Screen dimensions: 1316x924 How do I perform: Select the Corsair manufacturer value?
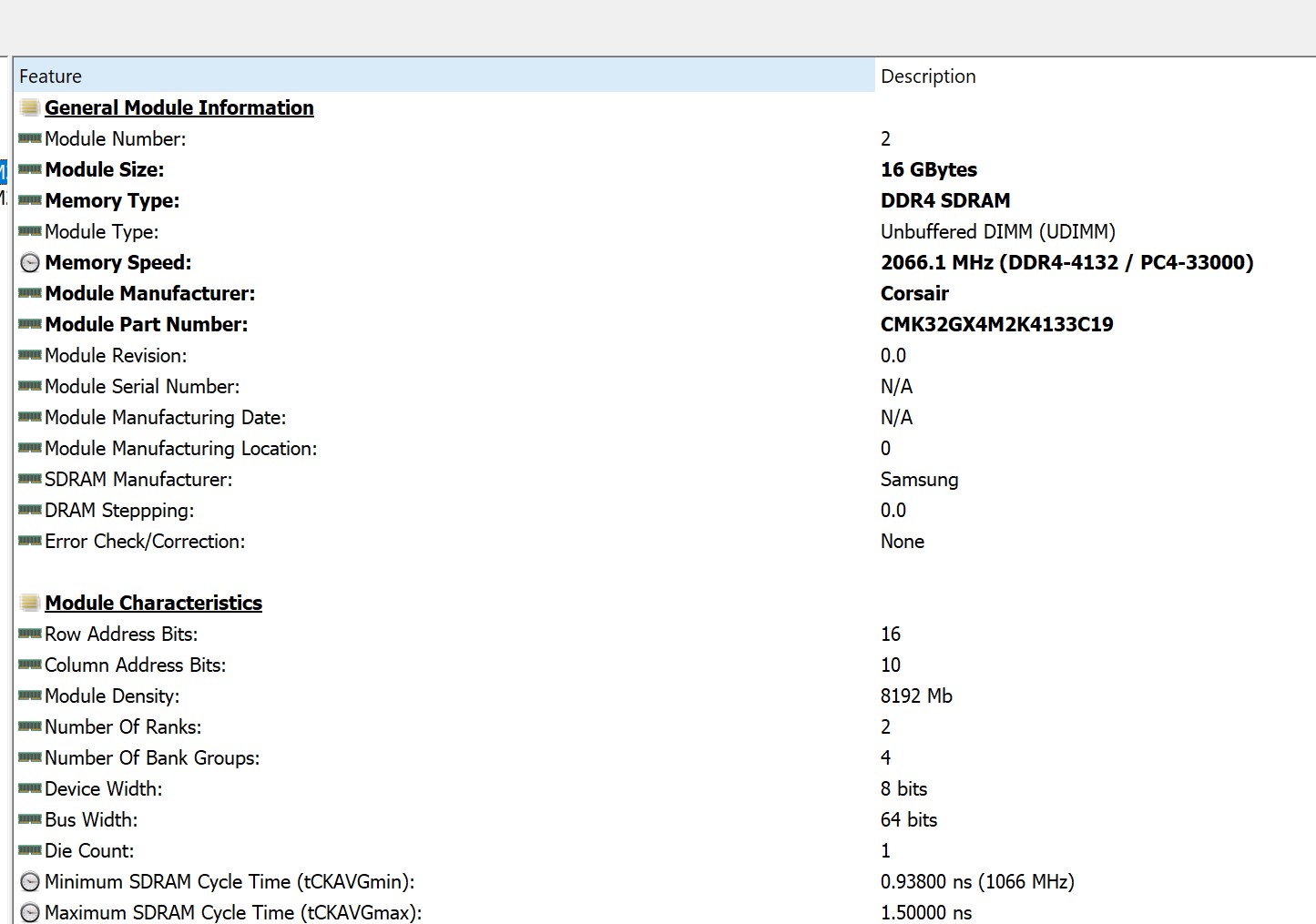pyautogui.click(x=914, y=293)
